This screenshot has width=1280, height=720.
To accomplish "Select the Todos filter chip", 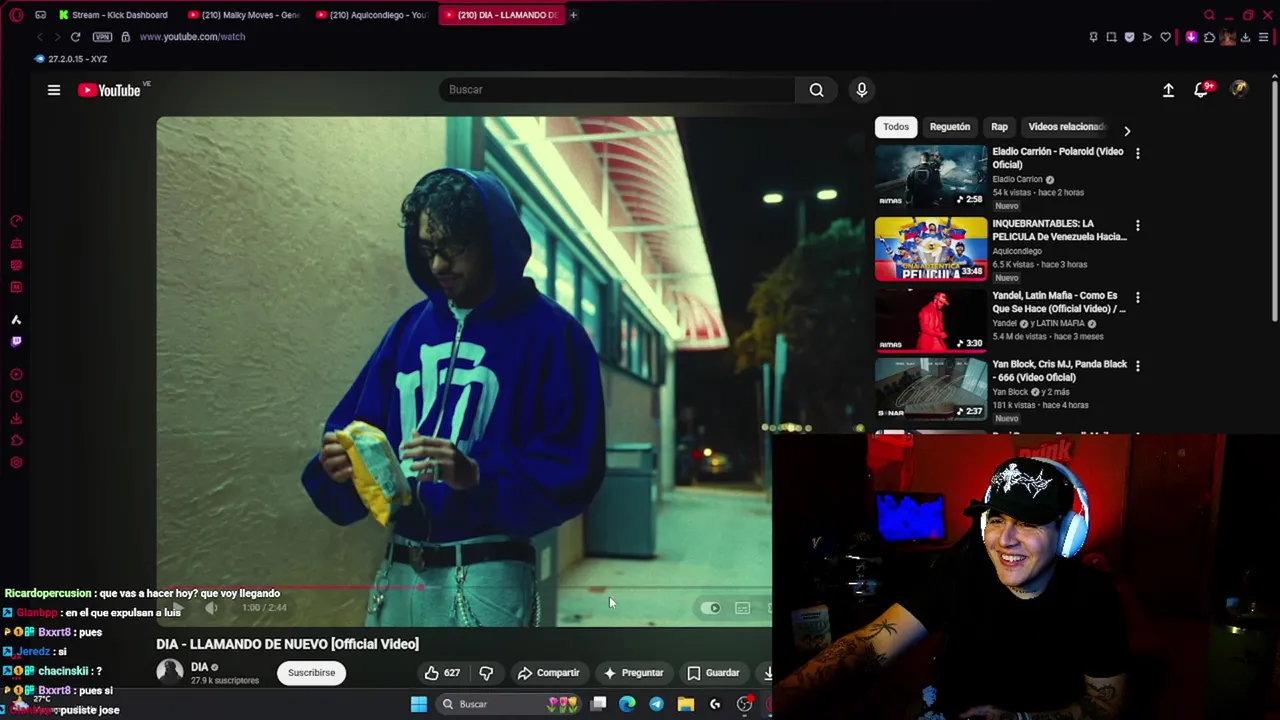I will pos(896,127).
